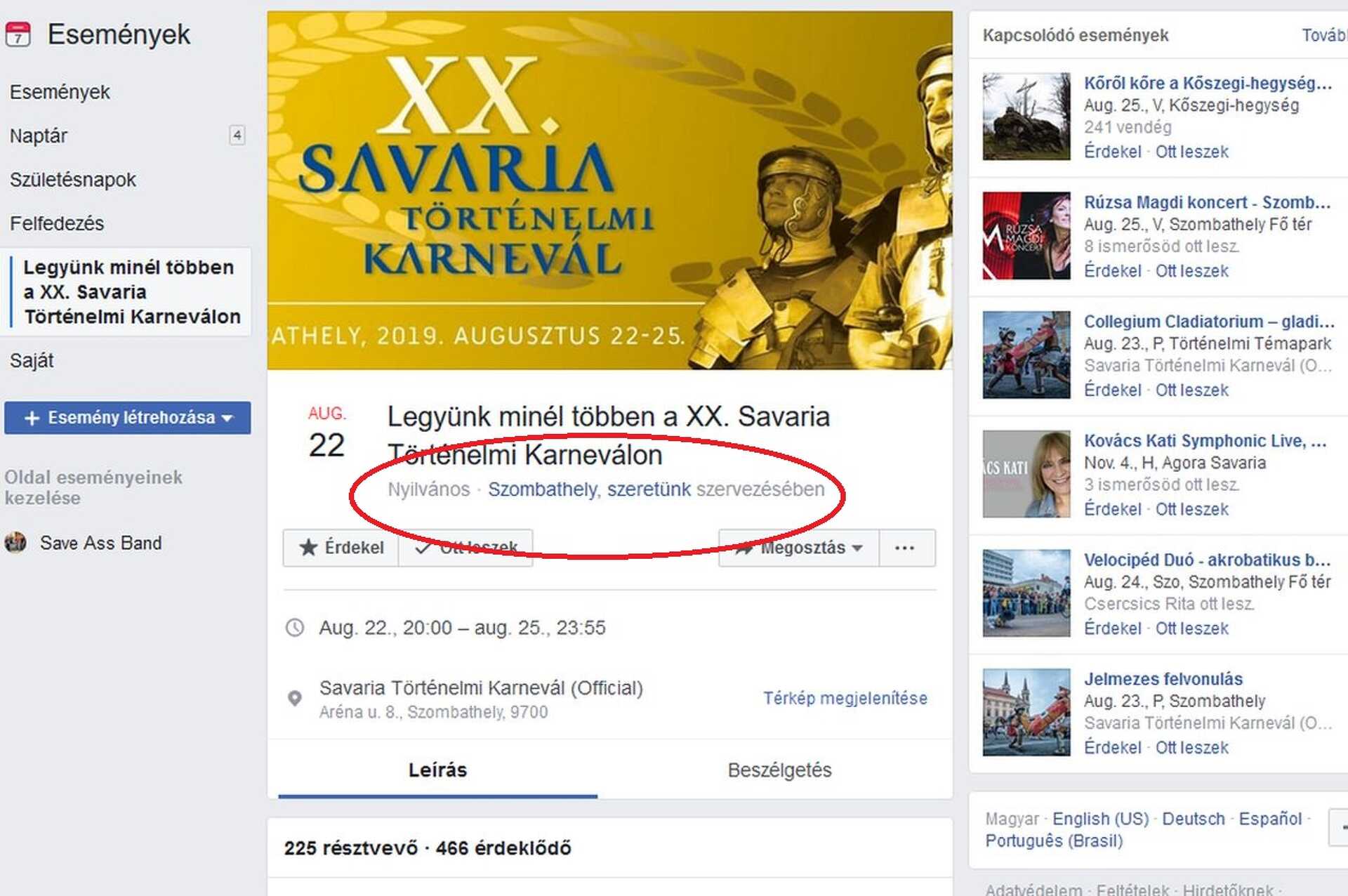
Task: Click the XX. Savaria Karnevál cover image
Action: [609, 190]
